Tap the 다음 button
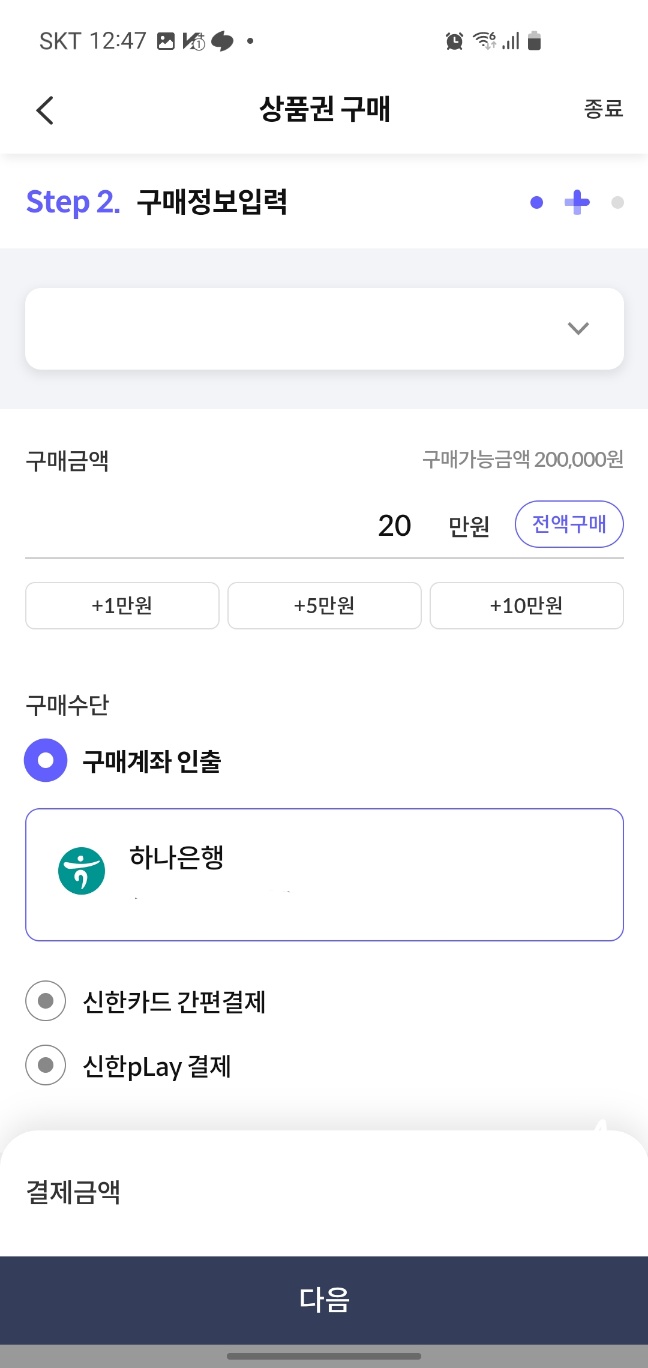 pos(324,1300)
